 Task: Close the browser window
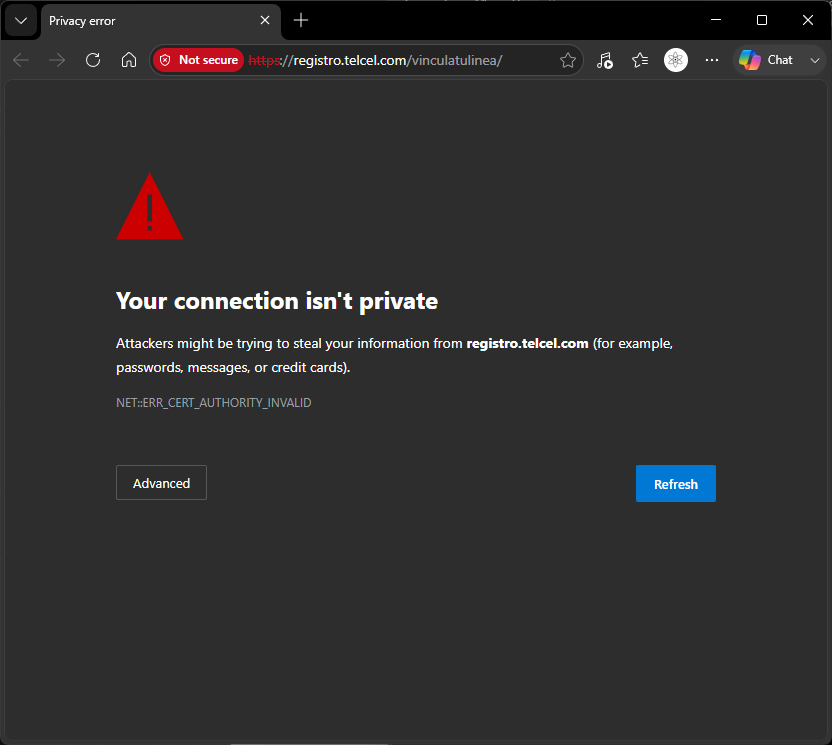tap(808, 20)
